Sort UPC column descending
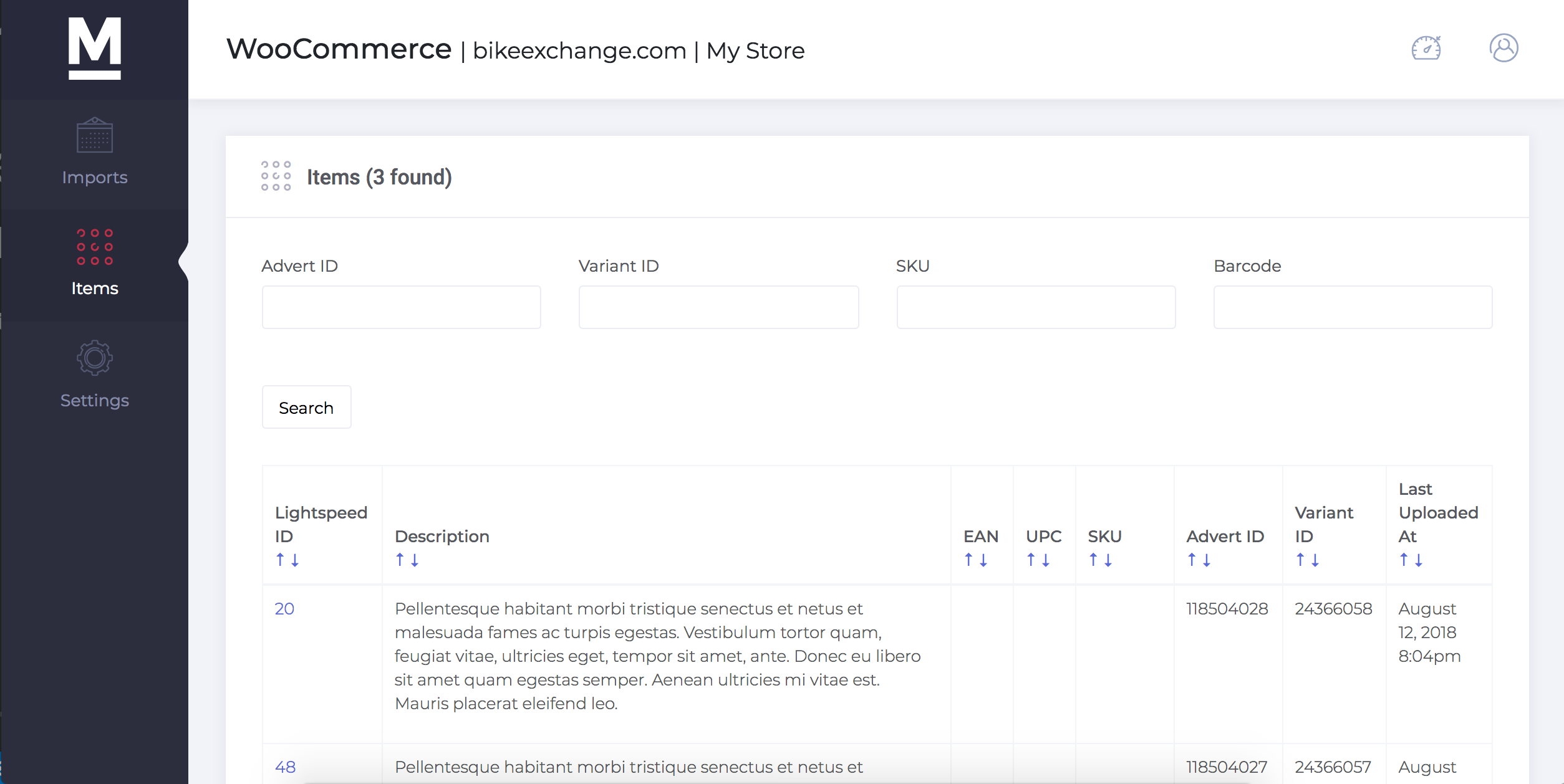 click(x=1046, y=560)
